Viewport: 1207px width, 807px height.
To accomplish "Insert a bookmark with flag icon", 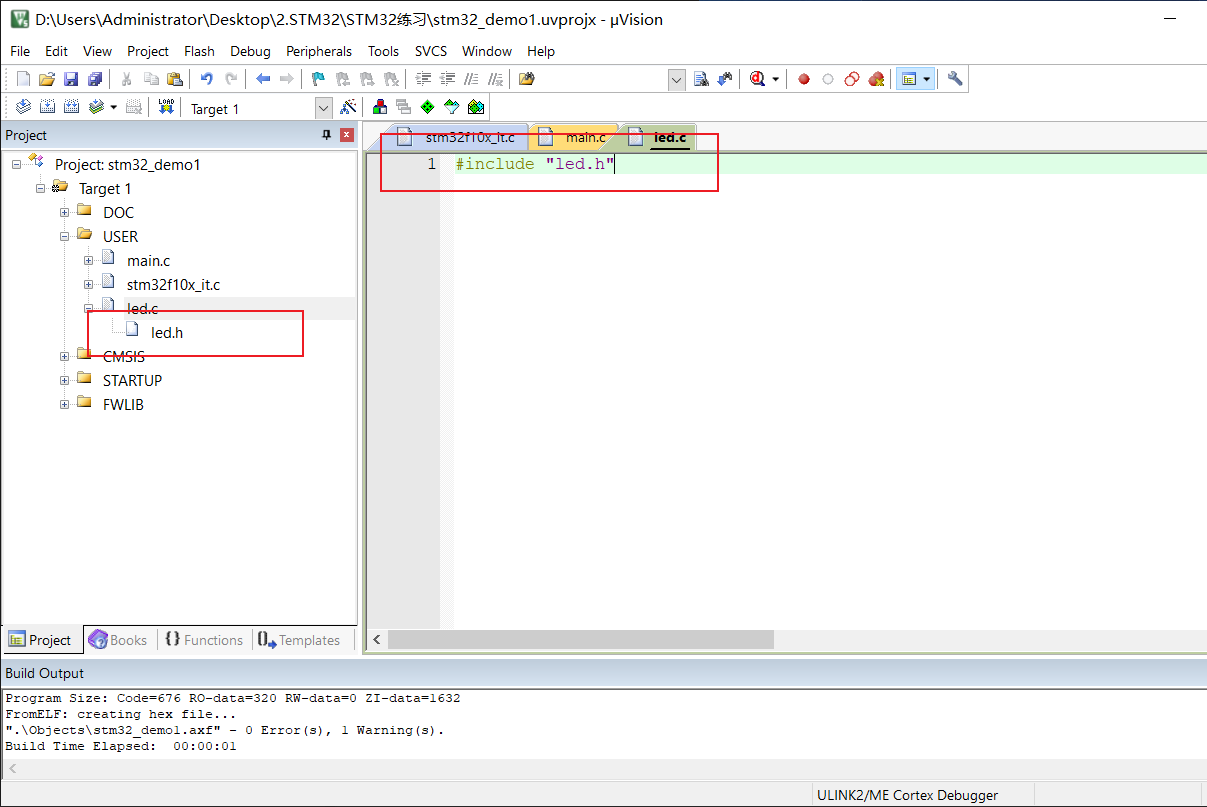I will [x=318, y=79].
